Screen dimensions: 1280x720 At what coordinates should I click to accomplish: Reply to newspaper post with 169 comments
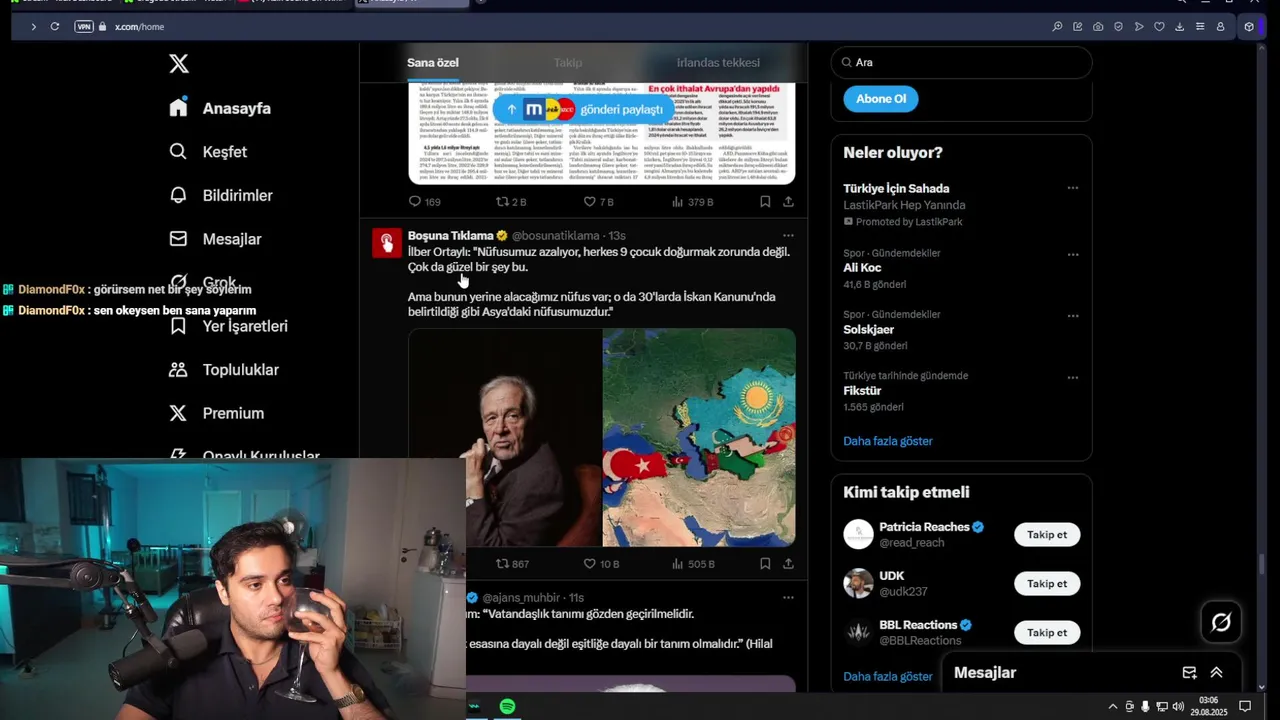point(425,201)
